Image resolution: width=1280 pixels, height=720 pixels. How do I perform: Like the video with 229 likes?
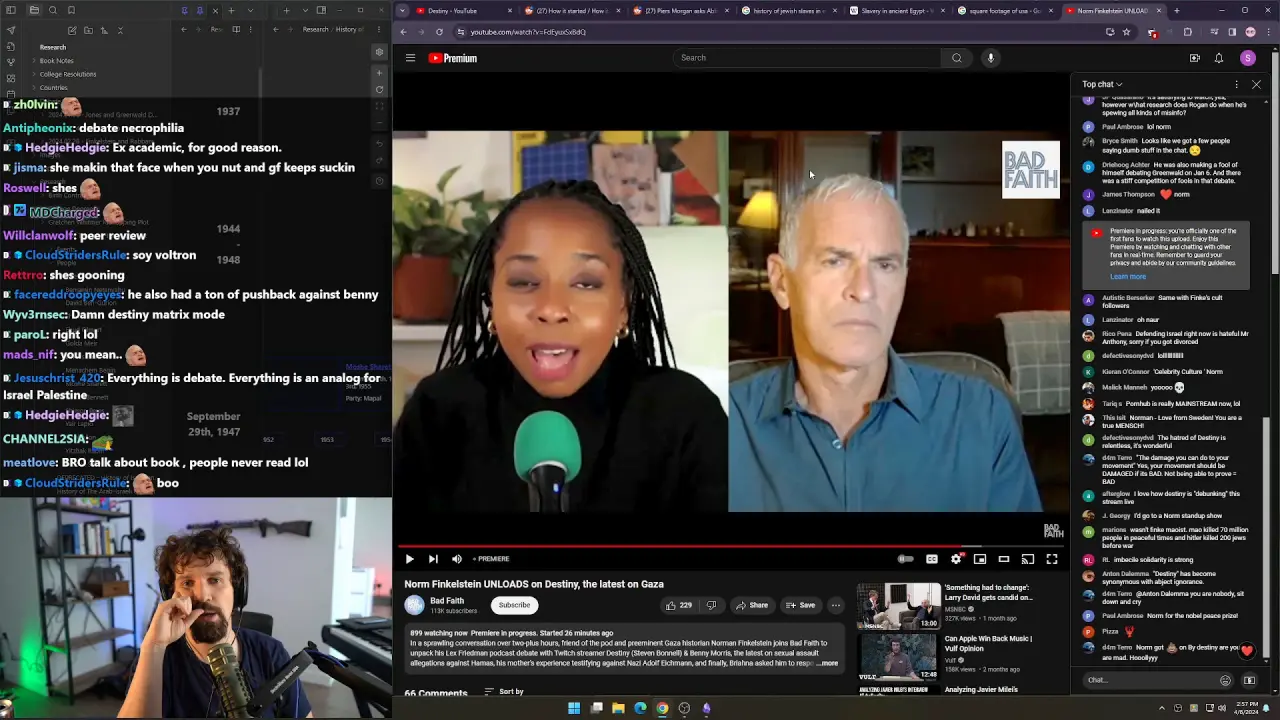(x=679, y=605)
